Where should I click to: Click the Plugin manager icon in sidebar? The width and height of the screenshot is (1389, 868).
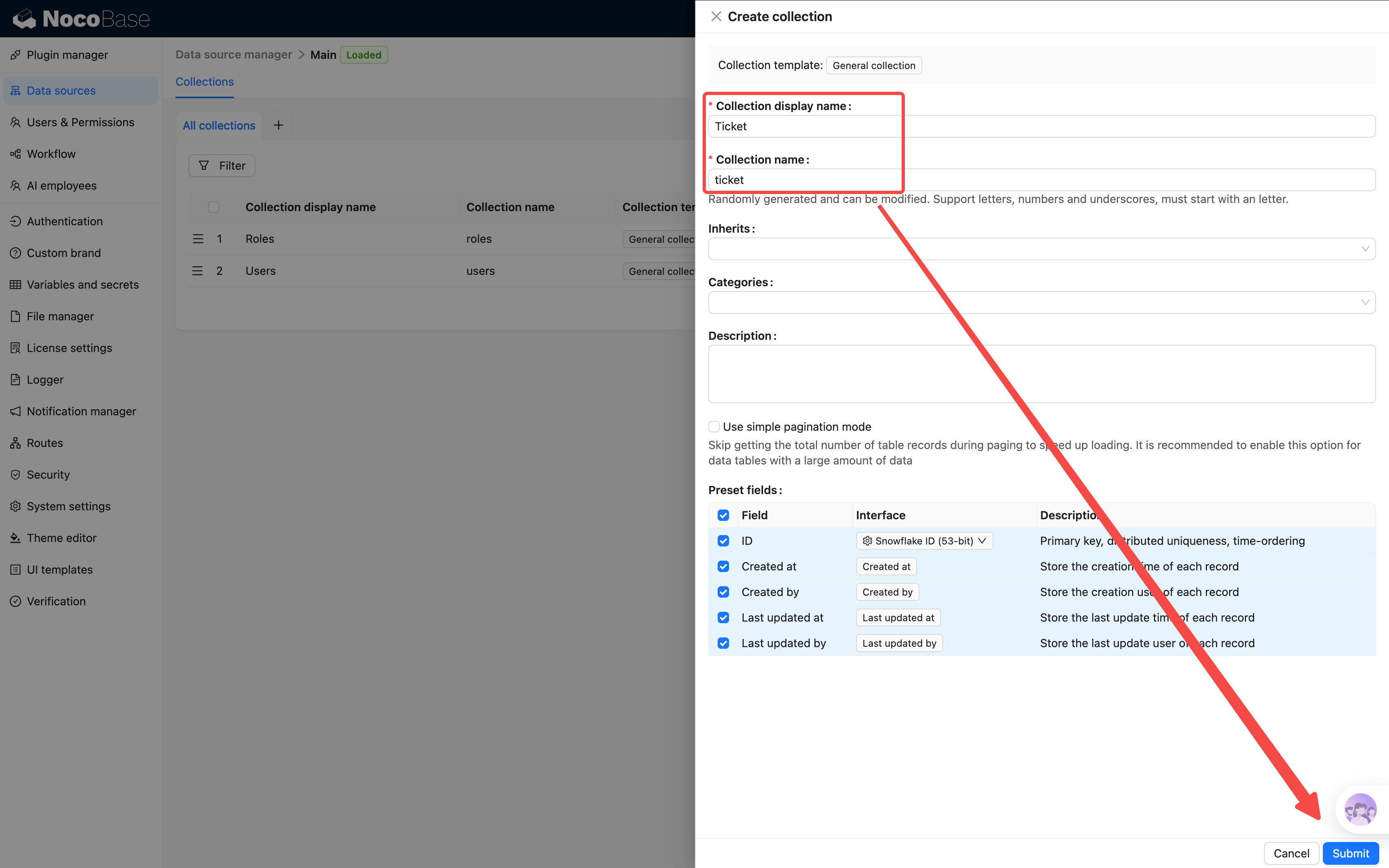click(x=15, y=55)
